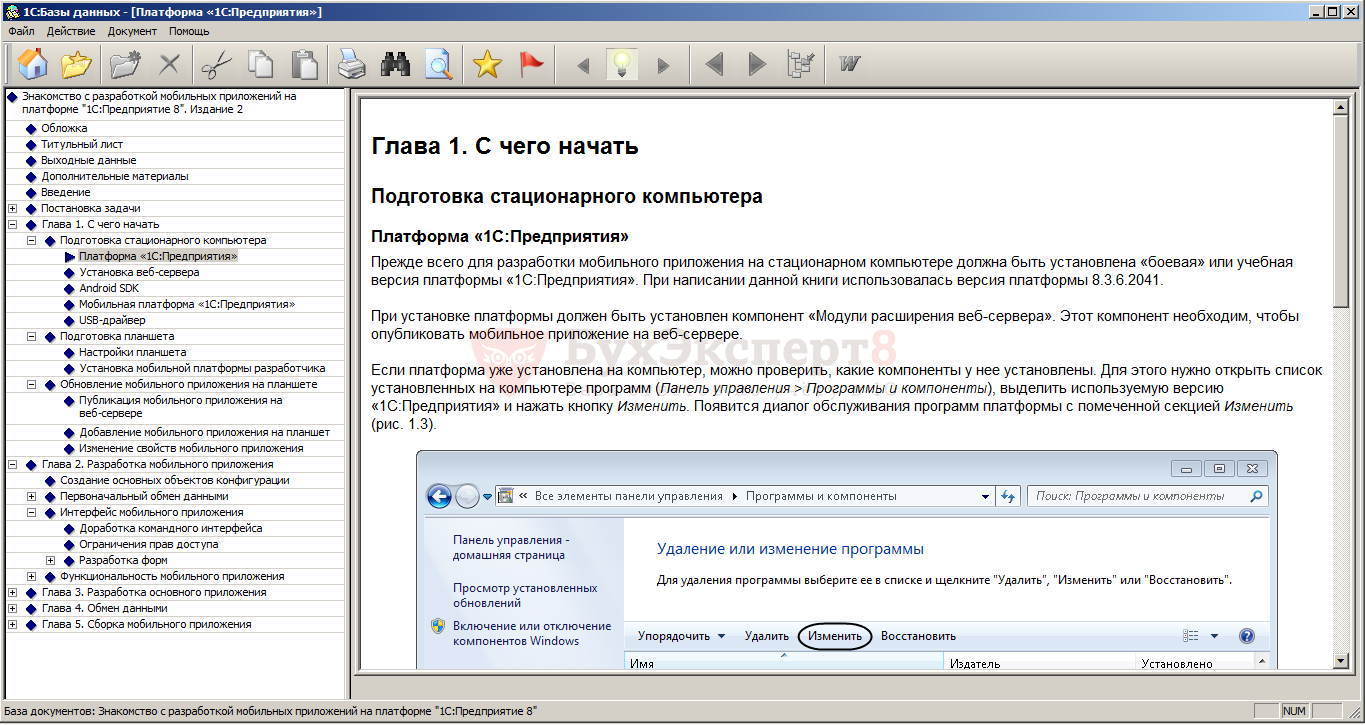Select the Выходные данные item
Screen dimensions: 1365x725
pyautogui.click(x=88, y=160)
